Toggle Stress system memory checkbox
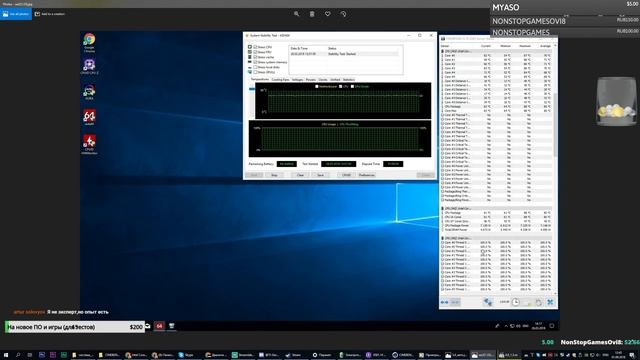Screen dimensions: 640x360 [x=255, y=62]
